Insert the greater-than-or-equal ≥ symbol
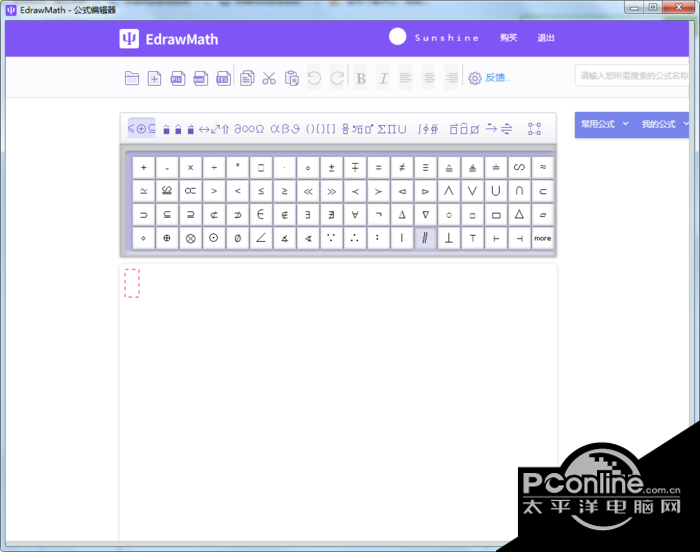This screenshot has width=700, height=552. pyautogui.click(x=284, y=191)
